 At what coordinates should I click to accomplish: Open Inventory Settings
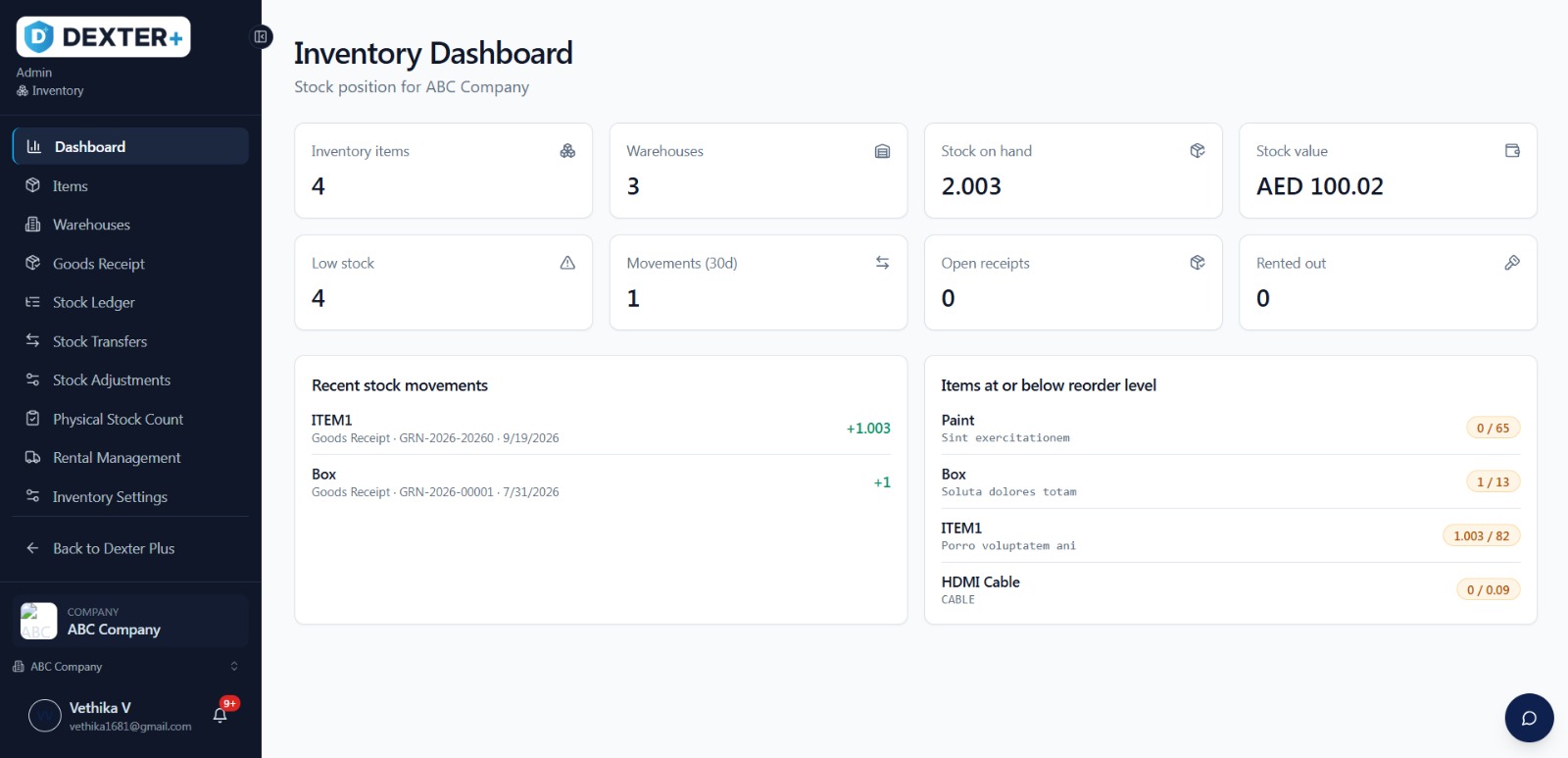pyautogui.click(x=130, y=497)
